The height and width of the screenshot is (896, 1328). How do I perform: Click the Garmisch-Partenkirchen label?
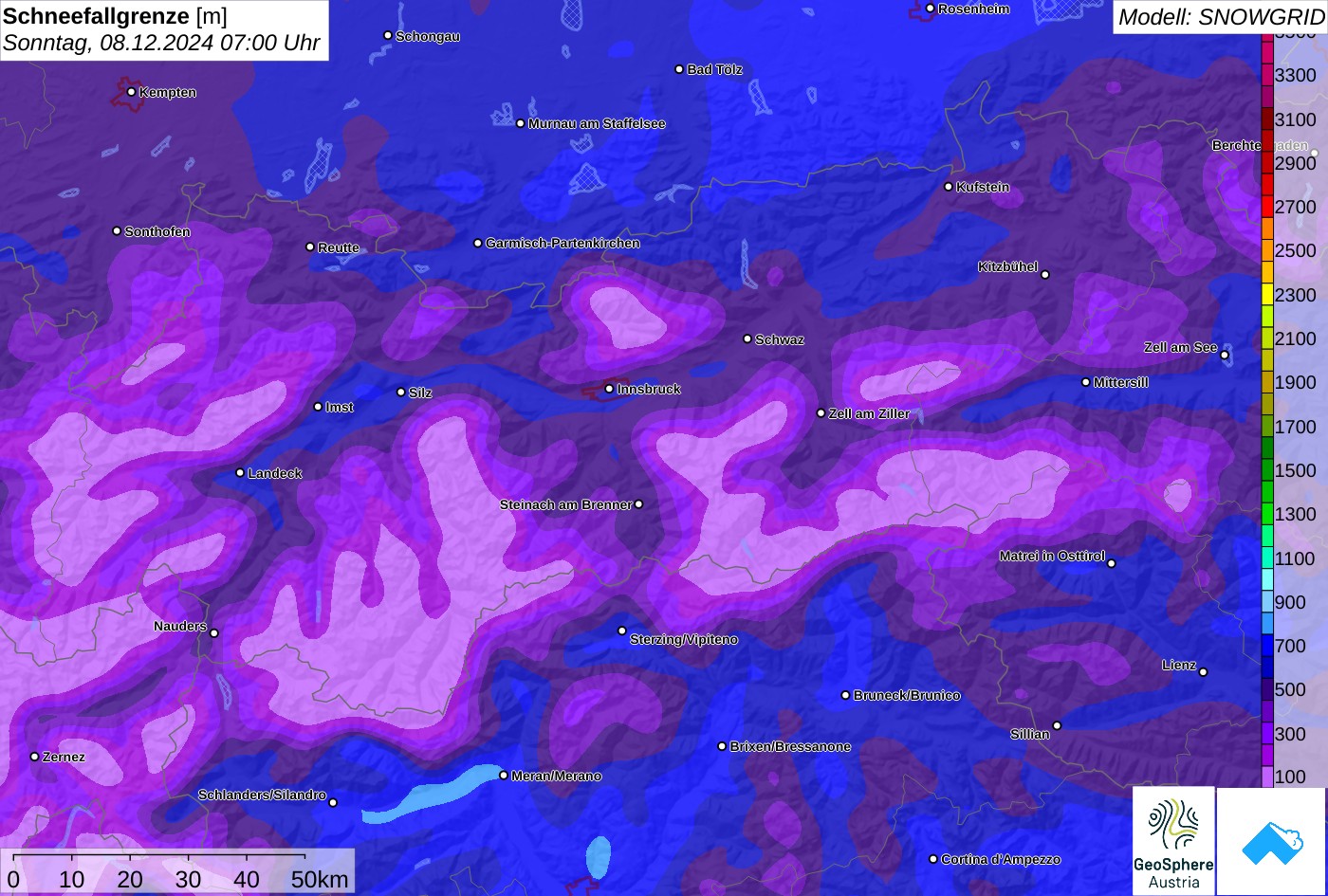point(563,244)
